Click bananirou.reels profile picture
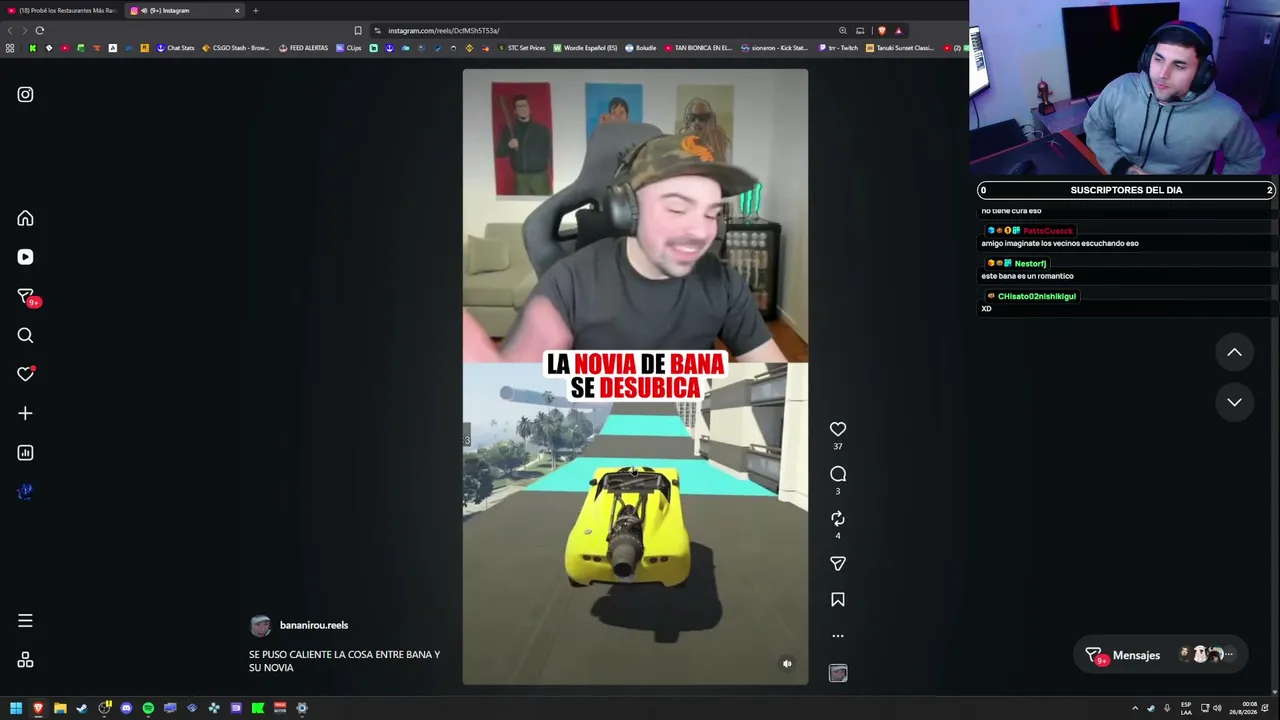Screen dimensions: 1280x720 pyautogui.click(x=260, y=626)
